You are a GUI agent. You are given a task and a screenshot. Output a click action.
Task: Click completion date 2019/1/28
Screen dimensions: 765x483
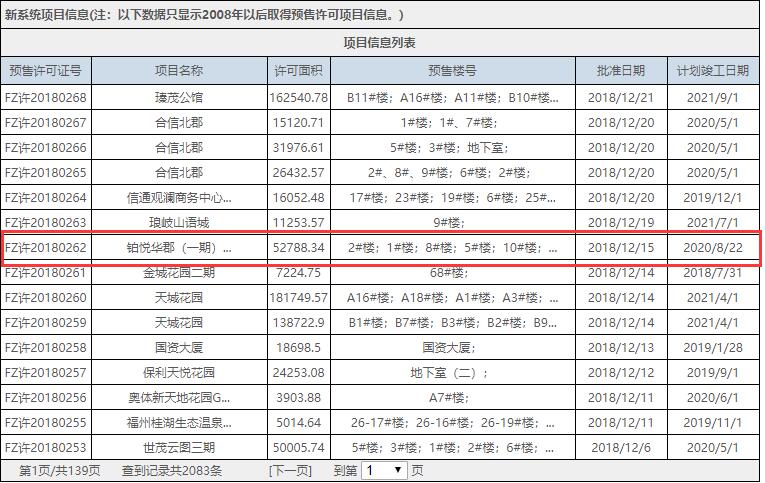713,348
